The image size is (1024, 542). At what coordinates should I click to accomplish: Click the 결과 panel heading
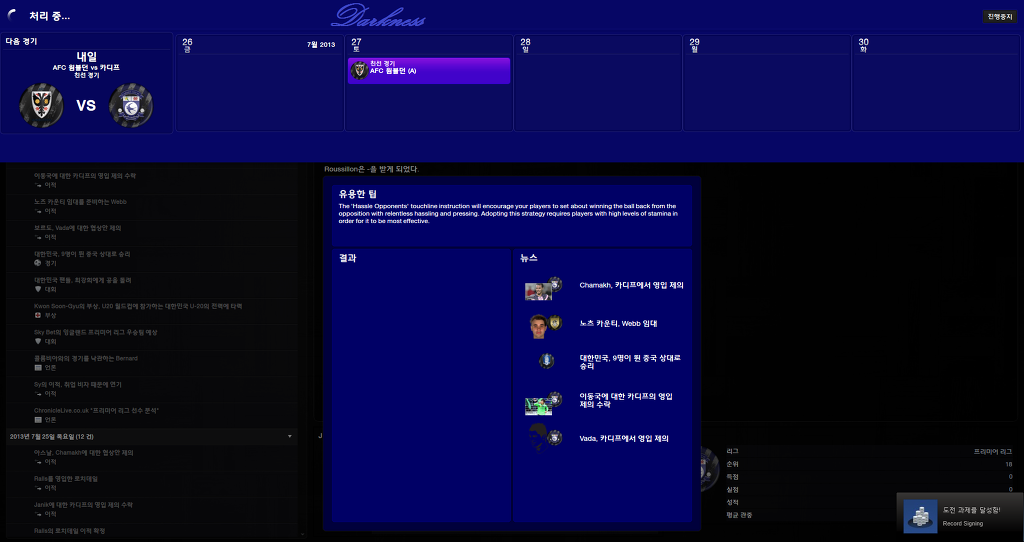(x=347, y=258)
